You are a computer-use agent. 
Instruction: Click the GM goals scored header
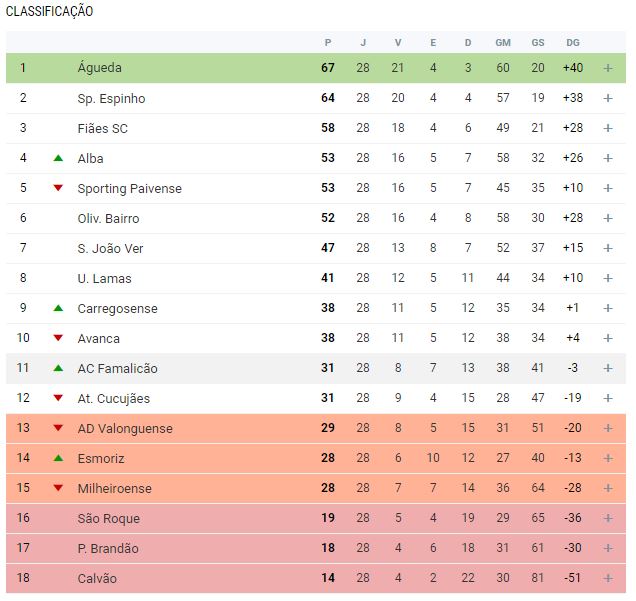(x=503, y=42)
